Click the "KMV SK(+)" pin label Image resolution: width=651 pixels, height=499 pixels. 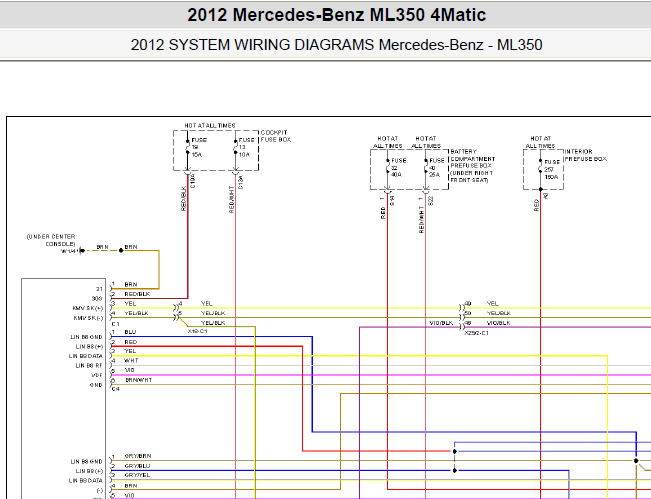(x=88, y=308)
